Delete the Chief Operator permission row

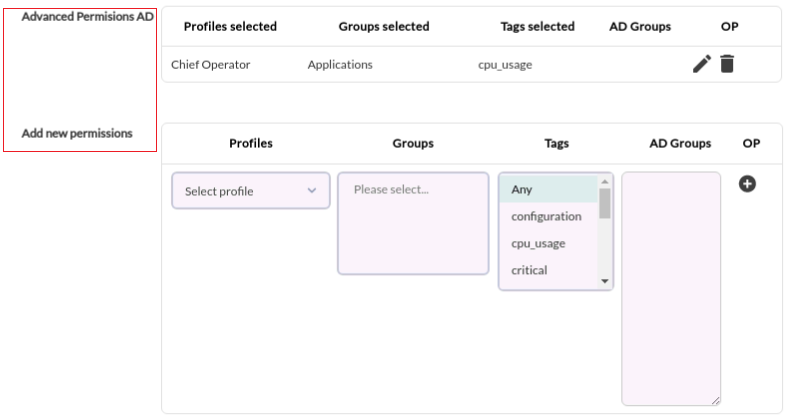coord(727,64)
